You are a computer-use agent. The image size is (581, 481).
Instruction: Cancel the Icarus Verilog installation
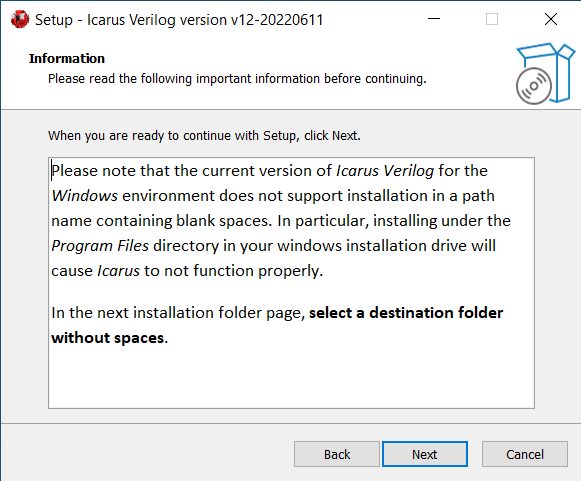[525, 454]
